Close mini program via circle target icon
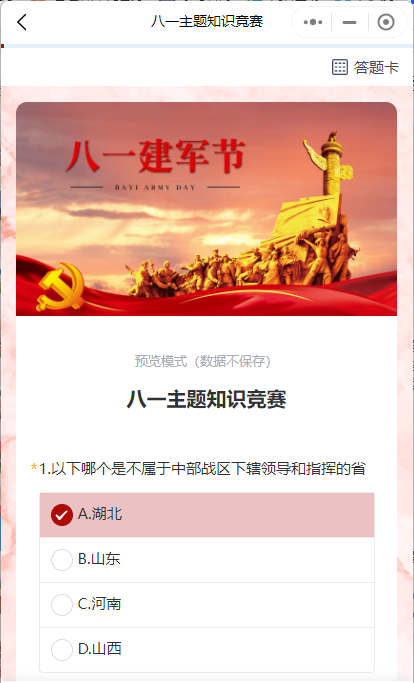Screen dimensions: 414x683 click(386, 22)
